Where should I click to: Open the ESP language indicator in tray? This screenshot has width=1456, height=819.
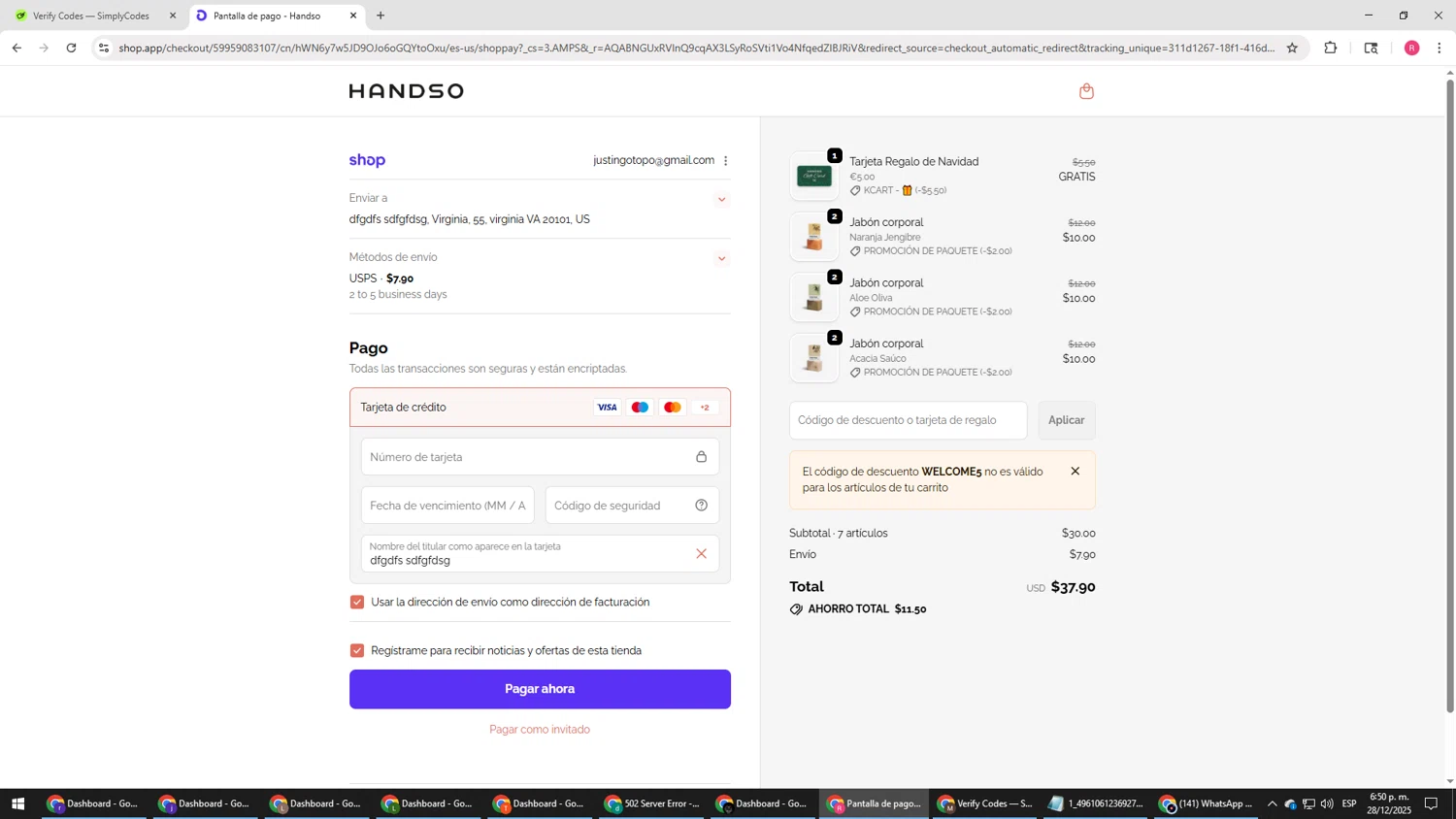(x=1349, y=803)
